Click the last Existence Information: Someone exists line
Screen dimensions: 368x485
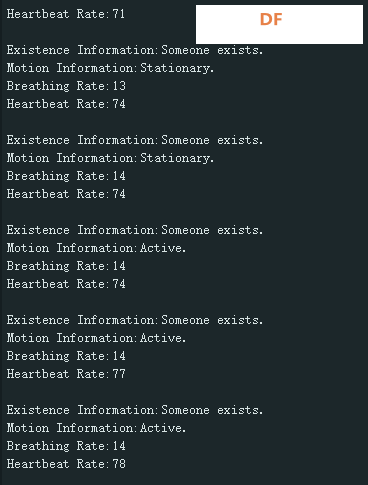click(x=135, y=410)
